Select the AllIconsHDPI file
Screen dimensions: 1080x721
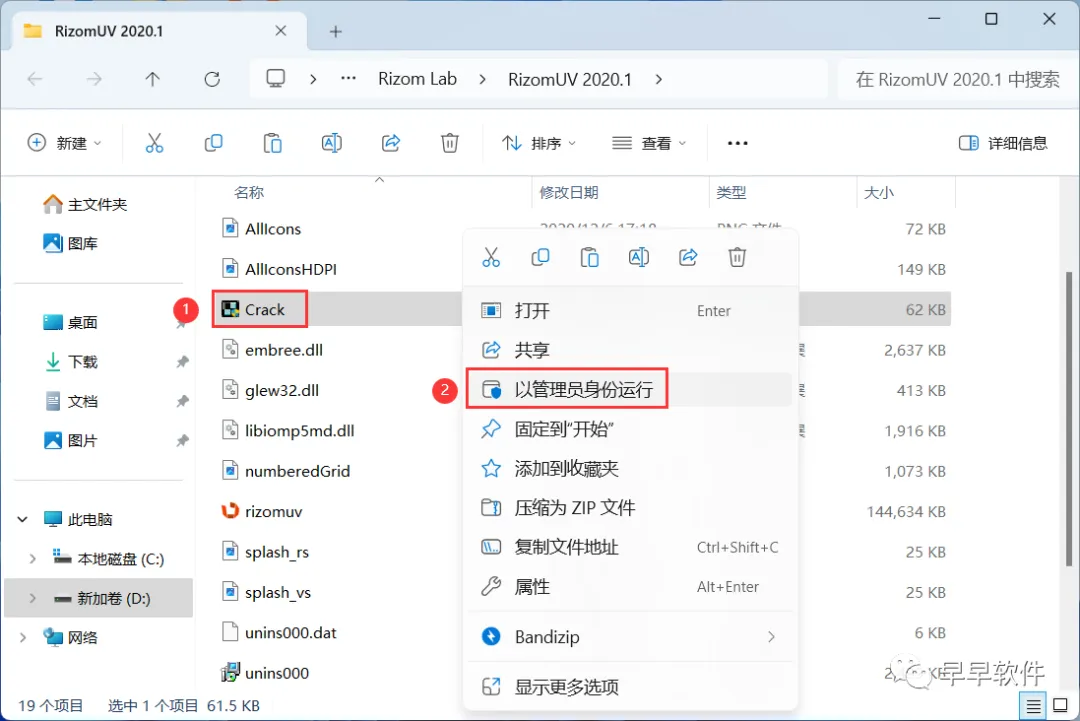pyautogui.click(x=279, y=269)
